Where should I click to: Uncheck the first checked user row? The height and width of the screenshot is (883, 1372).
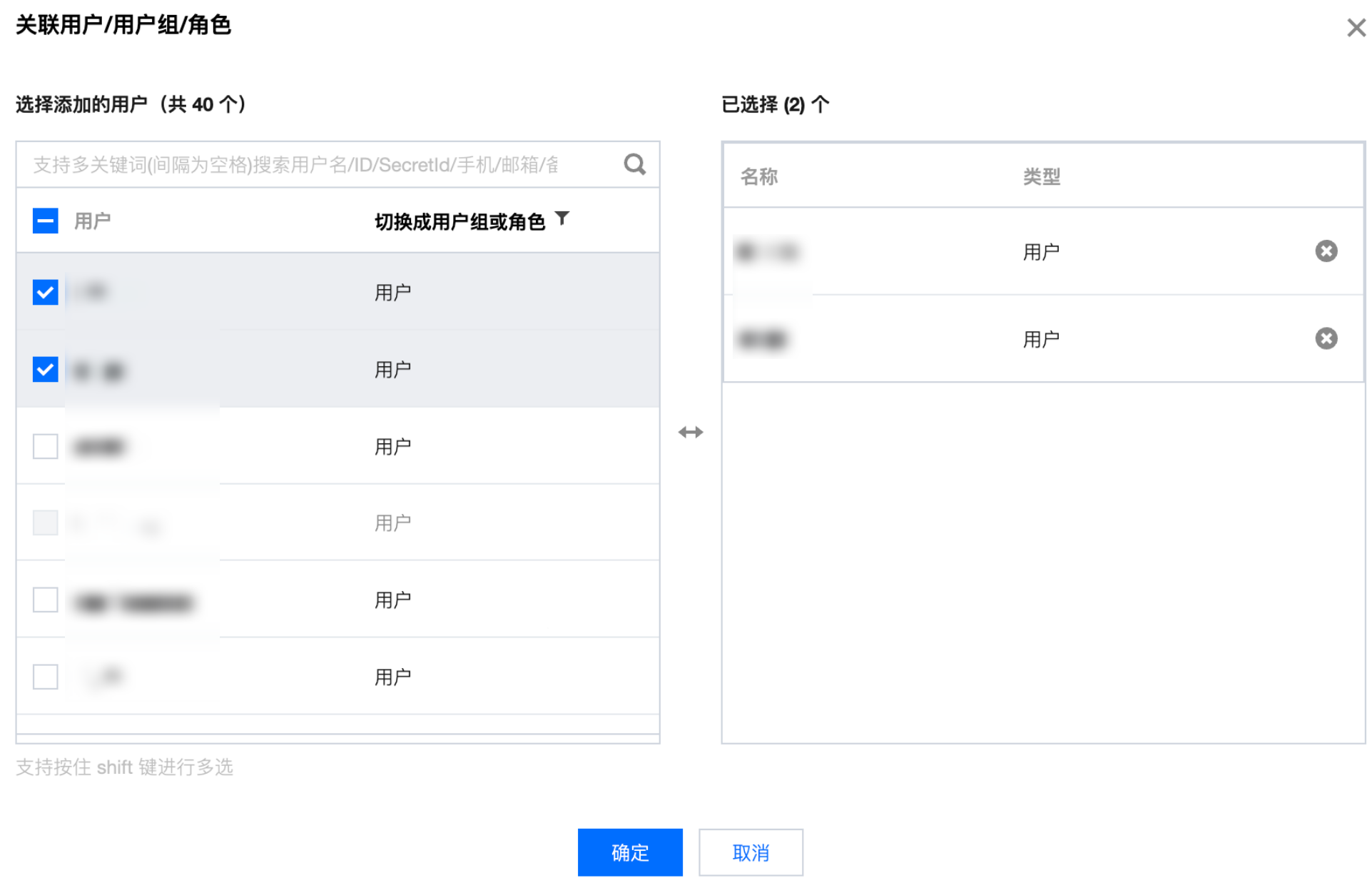click(x=46, y=292)
